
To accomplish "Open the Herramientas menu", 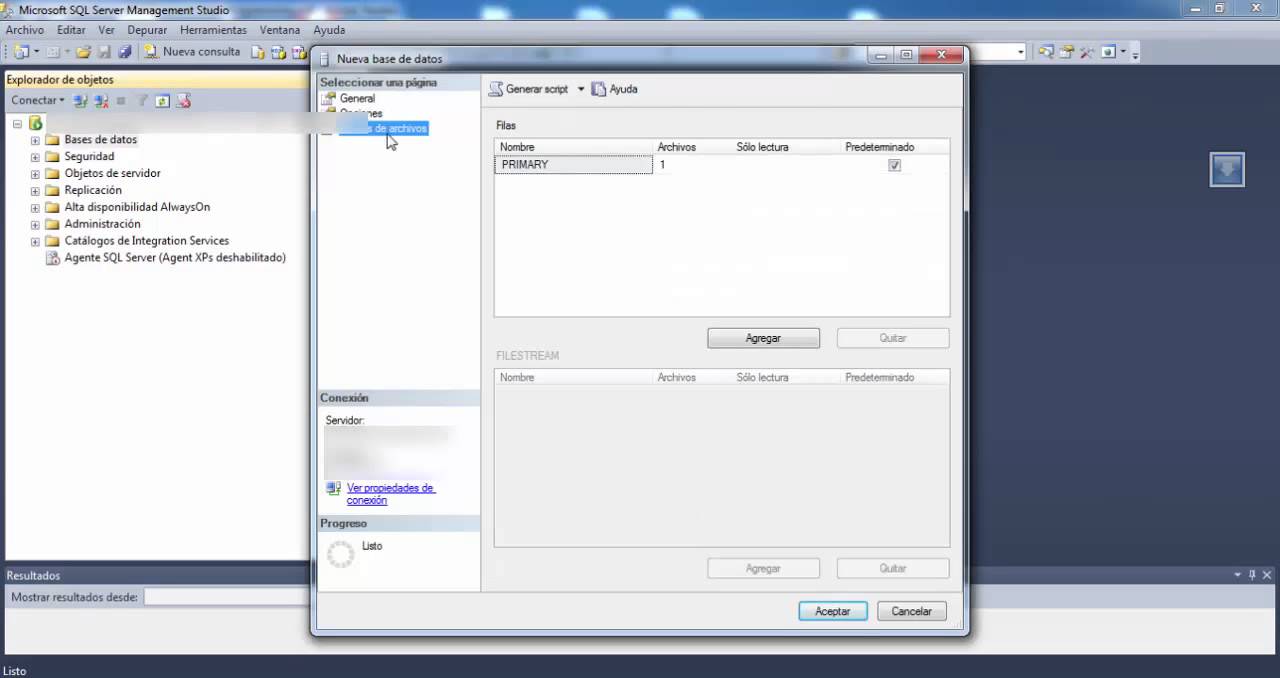I will click(213, 30).
